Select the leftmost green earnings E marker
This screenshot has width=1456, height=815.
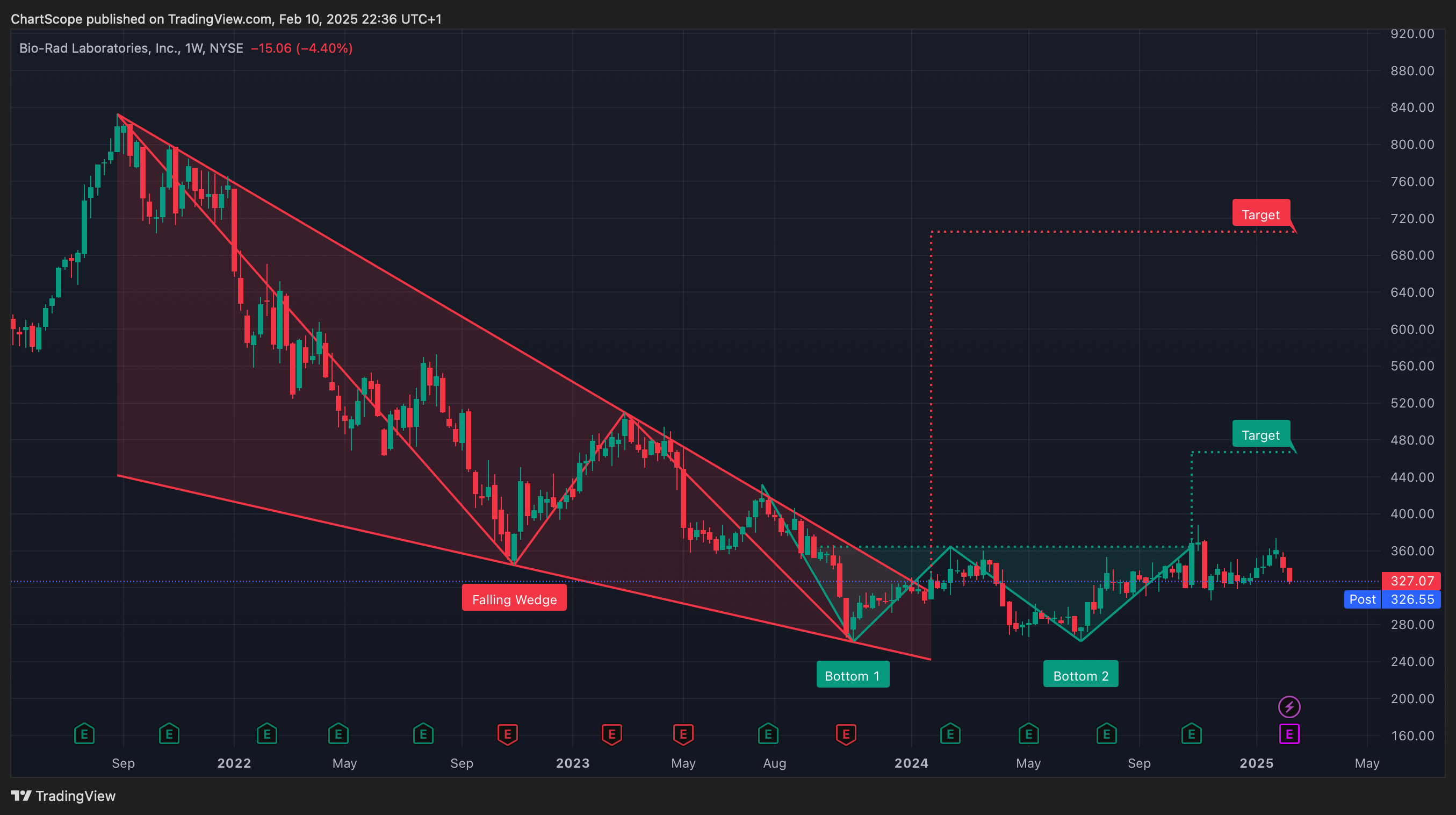(84, 734)
